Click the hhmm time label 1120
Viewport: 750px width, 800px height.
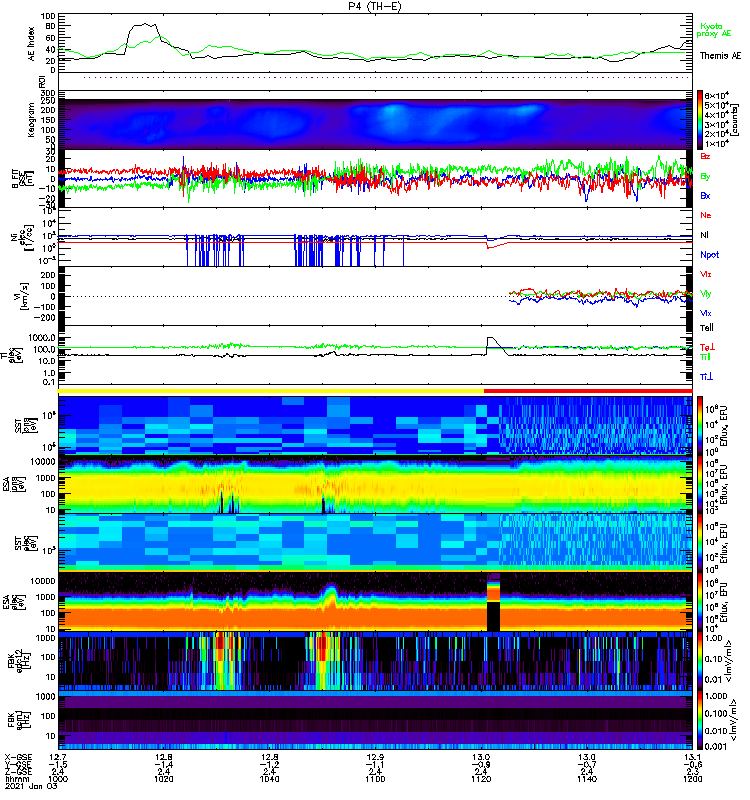point(481,779)
